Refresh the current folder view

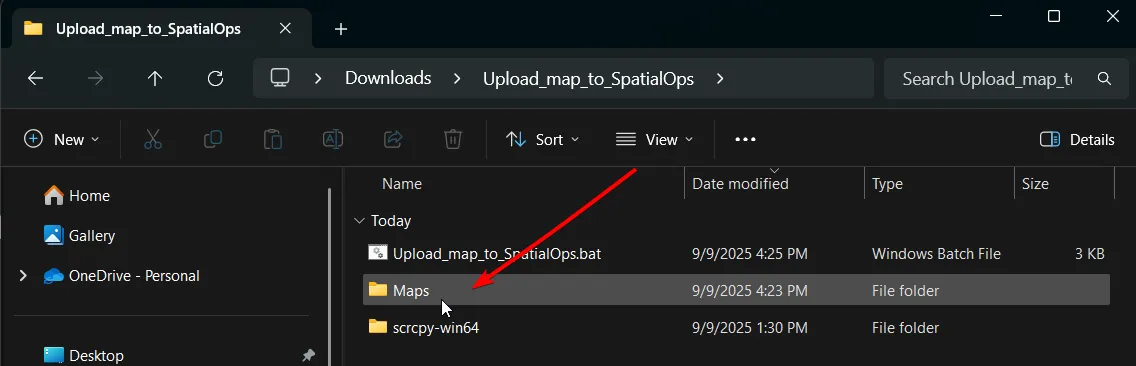tap(215, 78)
